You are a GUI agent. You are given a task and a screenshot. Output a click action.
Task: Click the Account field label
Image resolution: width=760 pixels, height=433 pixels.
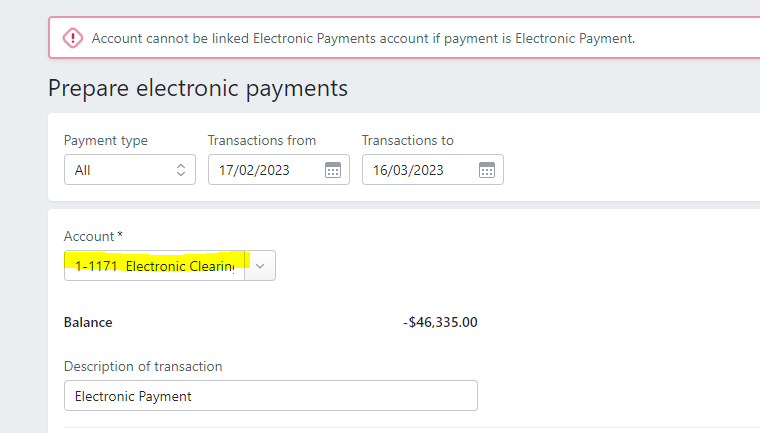click(x=89, y=236)
